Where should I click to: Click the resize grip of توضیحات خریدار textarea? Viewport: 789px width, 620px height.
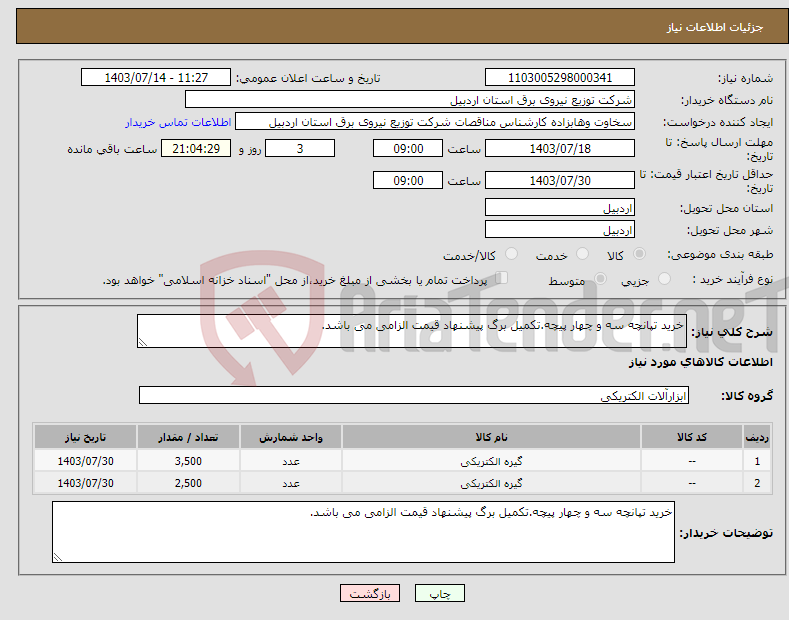pyautogui.click(x=58, y=557)
